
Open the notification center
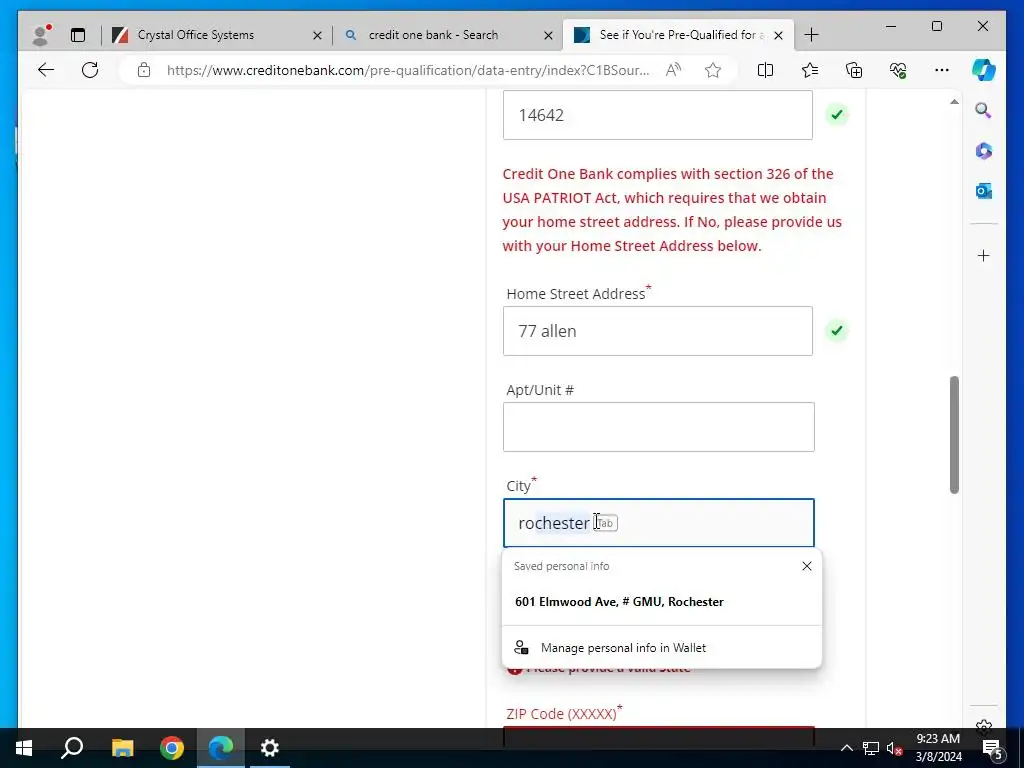pyautogui.click(x=992, y=748)
